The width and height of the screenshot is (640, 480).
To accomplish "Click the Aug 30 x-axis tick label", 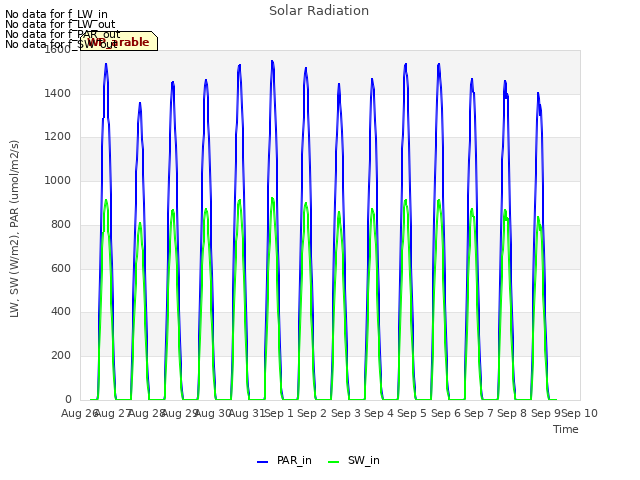I will pos(213,413).
